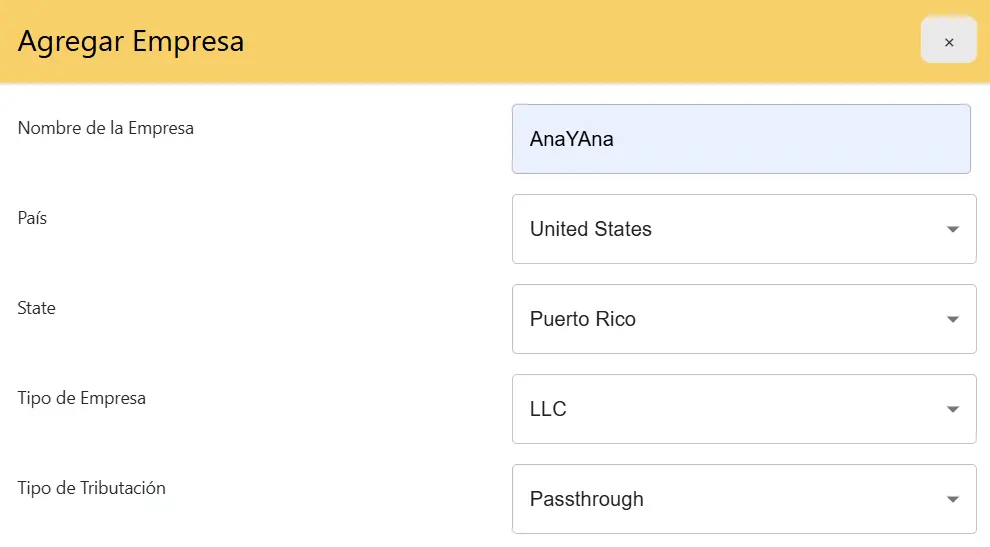Click the caret icon beside LLC
990x547 pixels.
click(x=953, y=409)
